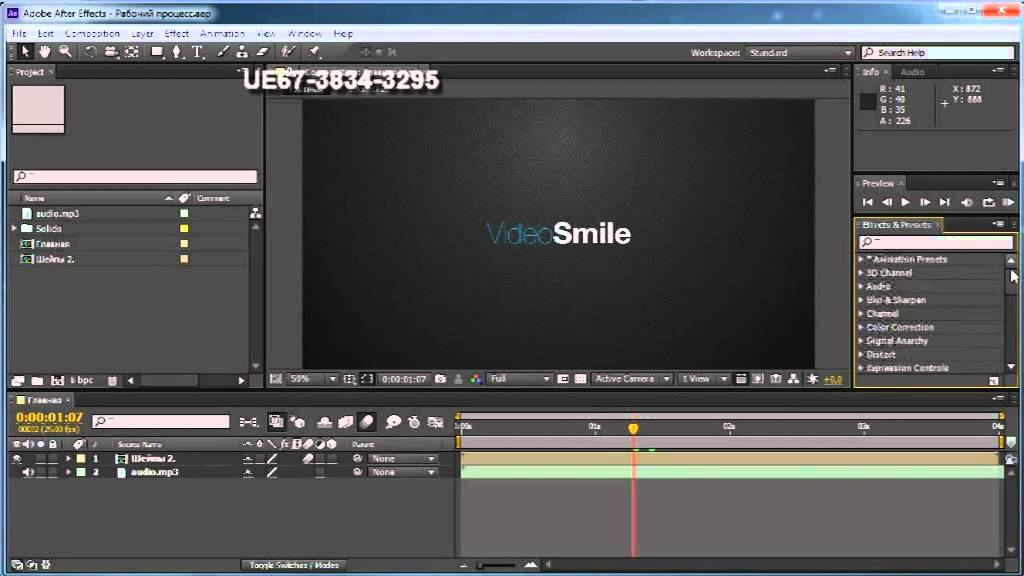Toggle transparency grid in viewer

(x=580, y=379)
